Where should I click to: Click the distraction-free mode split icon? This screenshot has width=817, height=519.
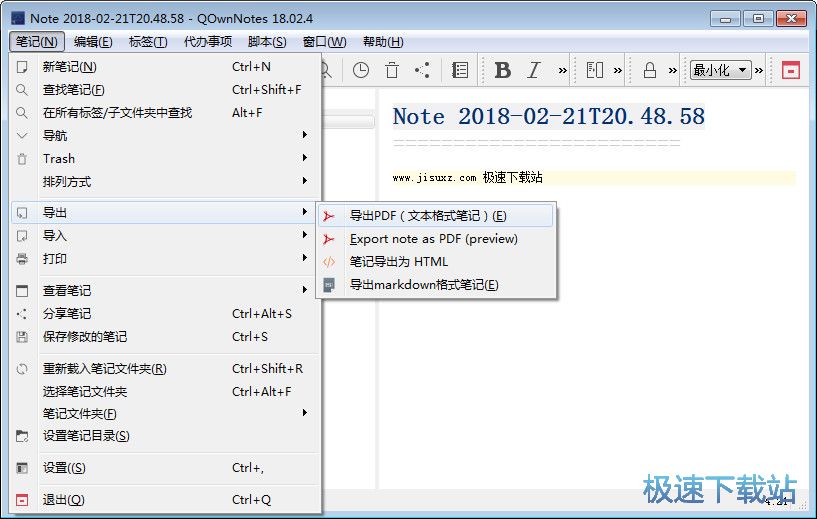[x=595, y=70]
